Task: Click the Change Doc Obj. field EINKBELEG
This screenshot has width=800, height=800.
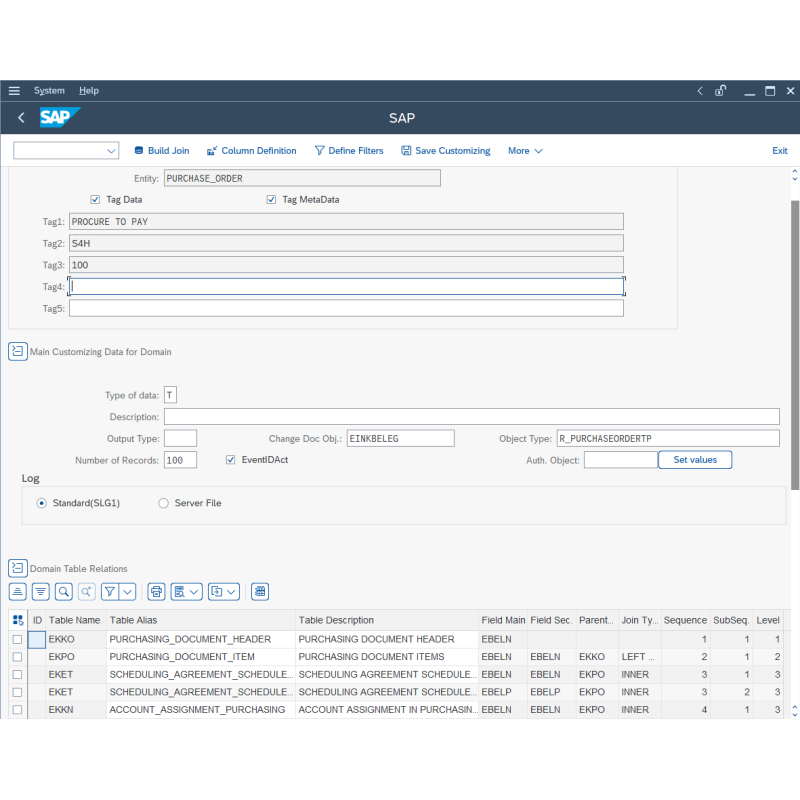Action: coord(401,438)
